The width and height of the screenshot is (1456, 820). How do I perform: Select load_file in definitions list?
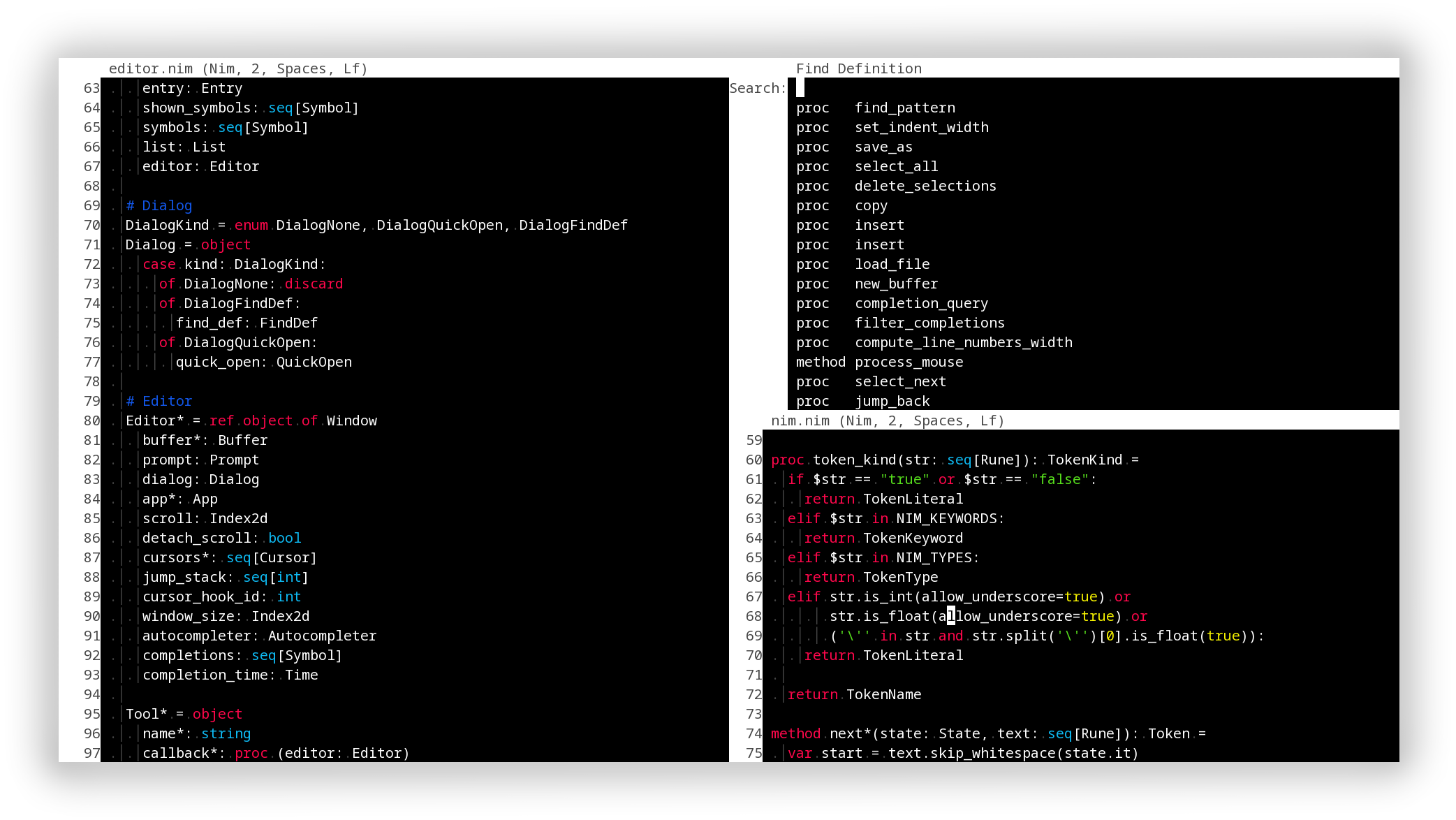click(x=892, y=264)
